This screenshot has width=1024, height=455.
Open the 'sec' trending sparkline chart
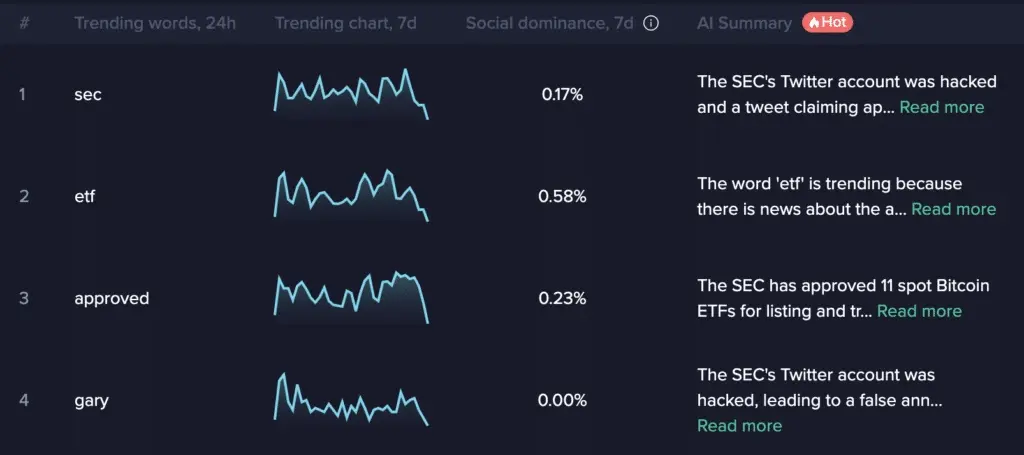coord(351,95)
